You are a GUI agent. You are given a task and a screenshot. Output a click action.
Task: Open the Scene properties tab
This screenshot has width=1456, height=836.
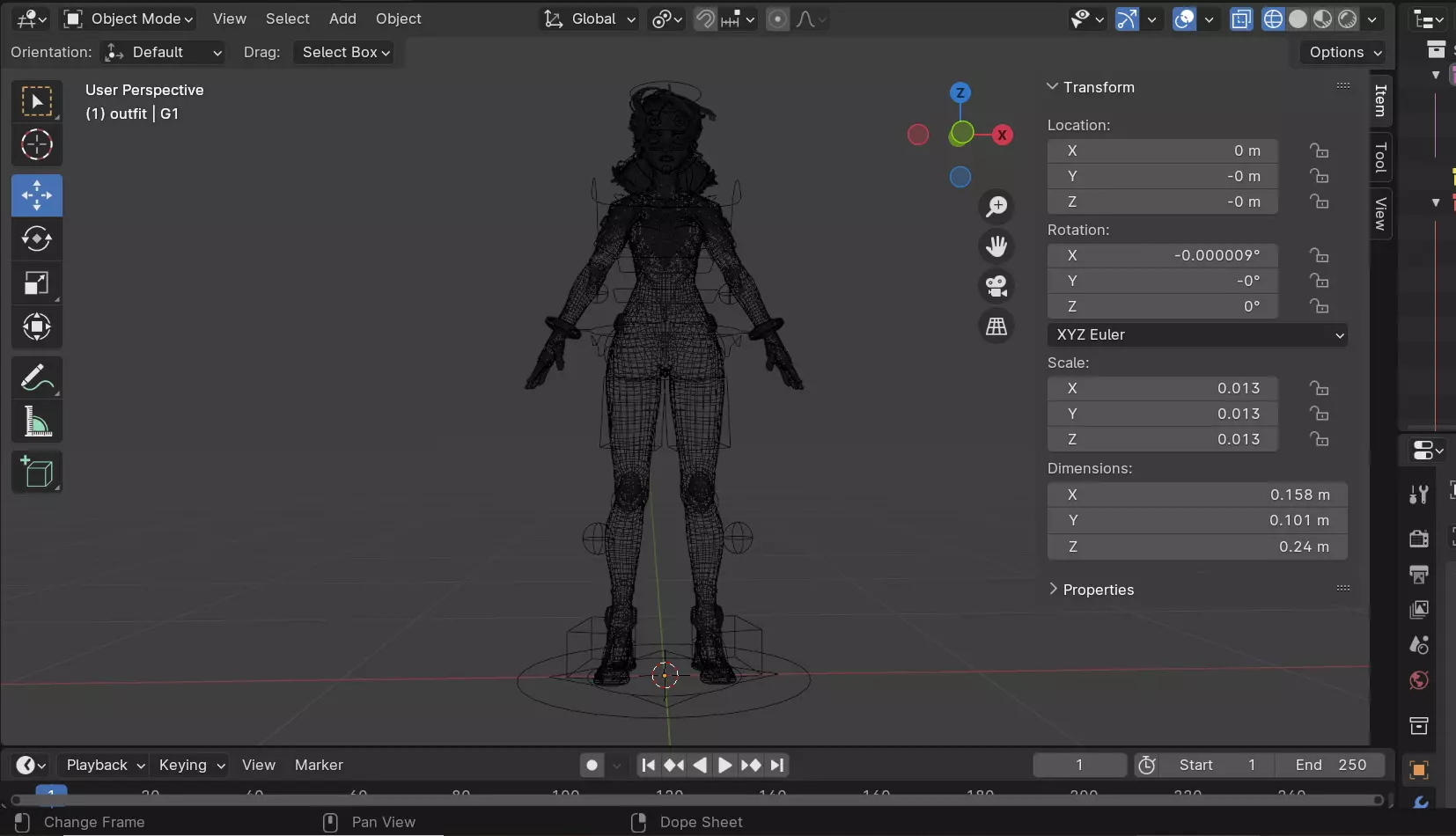[x=1418, y=645]
